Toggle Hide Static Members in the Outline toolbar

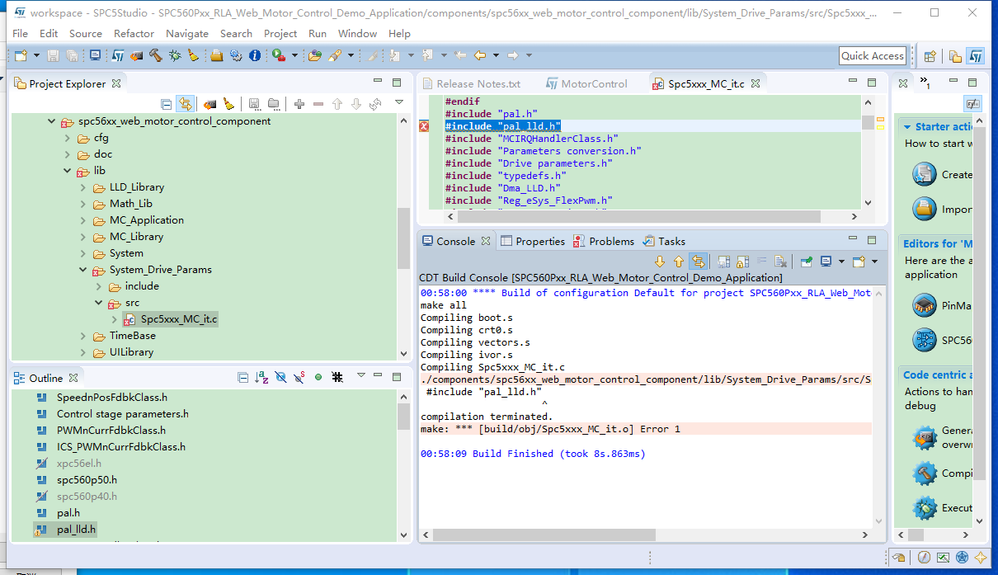coord(299,378)
